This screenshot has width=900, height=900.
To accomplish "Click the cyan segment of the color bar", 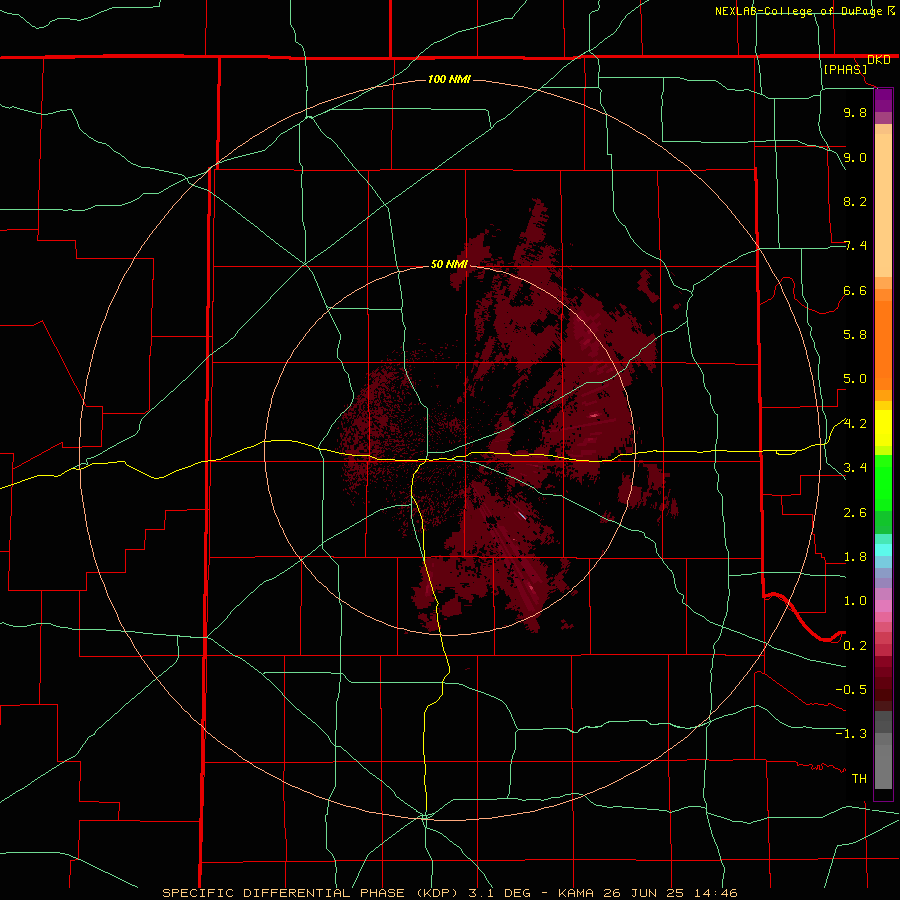I will 883,549.
